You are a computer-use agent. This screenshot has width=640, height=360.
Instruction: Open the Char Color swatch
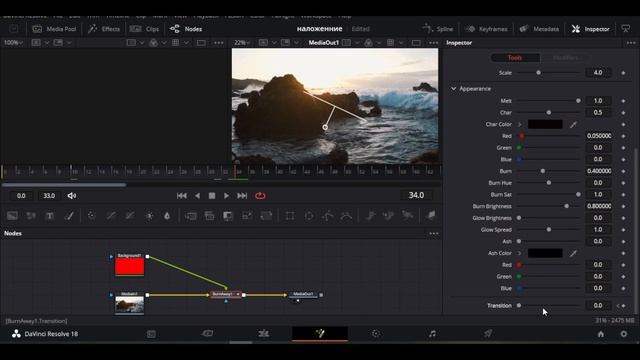coord(545,124)
